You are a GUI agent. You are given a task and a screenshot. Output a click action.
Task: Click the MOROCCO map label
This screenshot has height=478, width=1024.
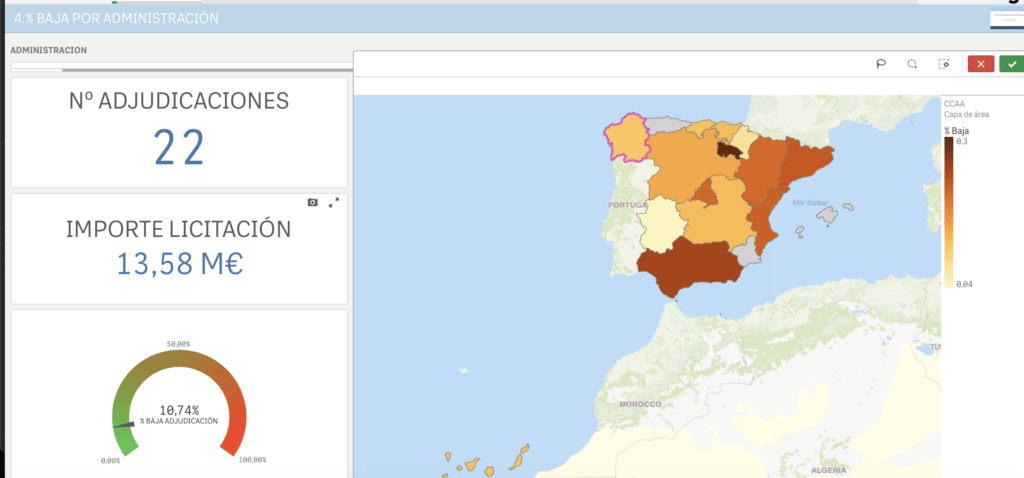coord(640,404)
